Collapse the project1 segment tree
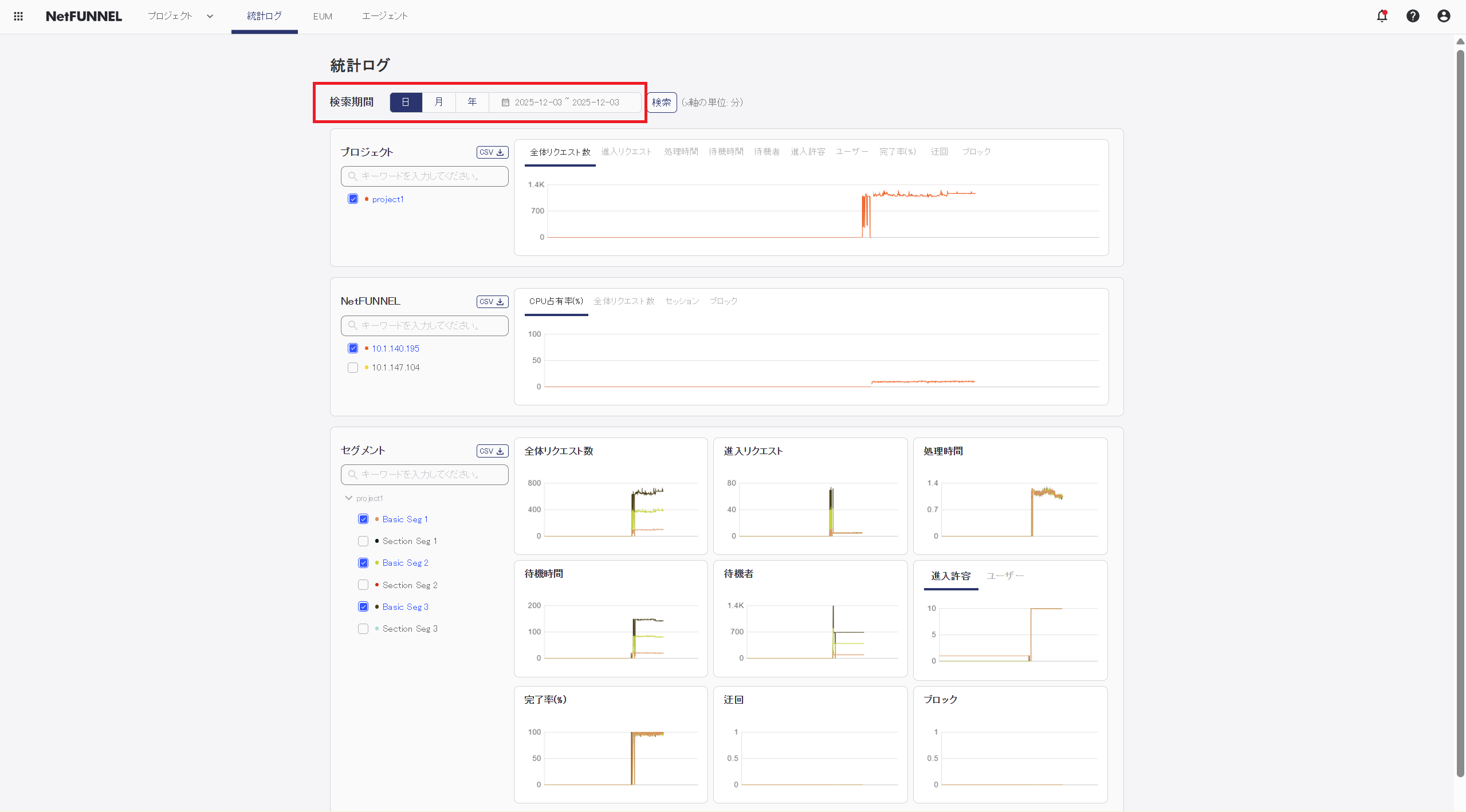This screenshot has width=1466, height=812. tap(348, 498)
